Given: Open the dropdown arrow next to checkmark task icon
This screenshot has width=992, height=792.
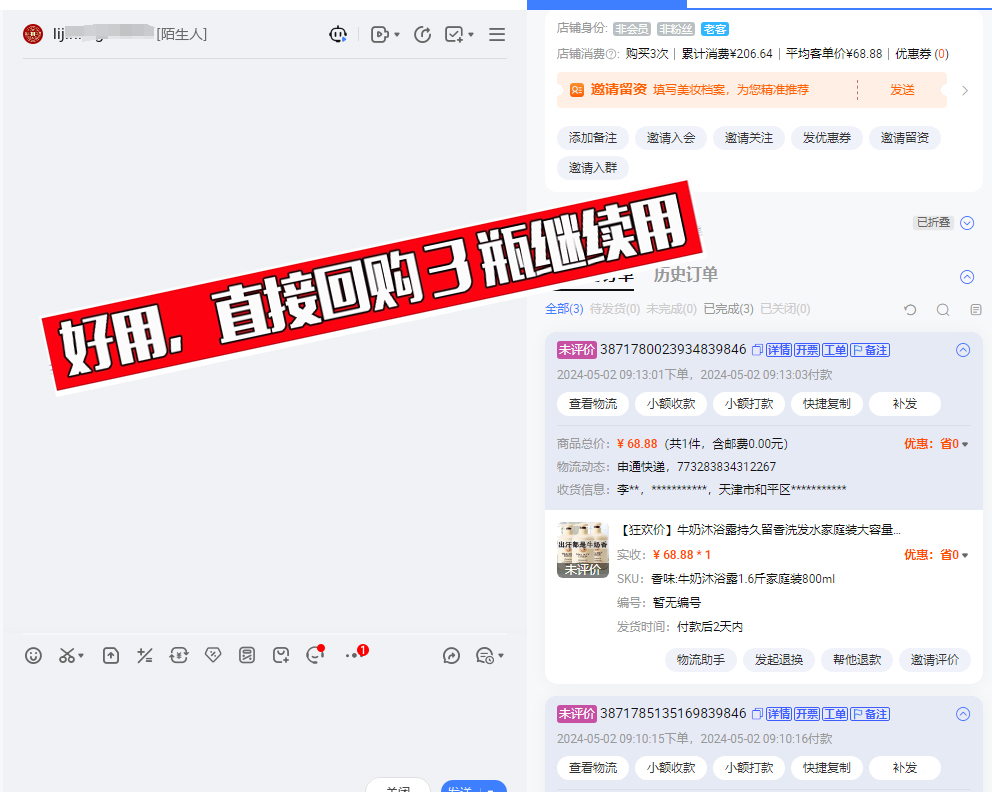Looking at the screenshot, I should coord(471,34).
